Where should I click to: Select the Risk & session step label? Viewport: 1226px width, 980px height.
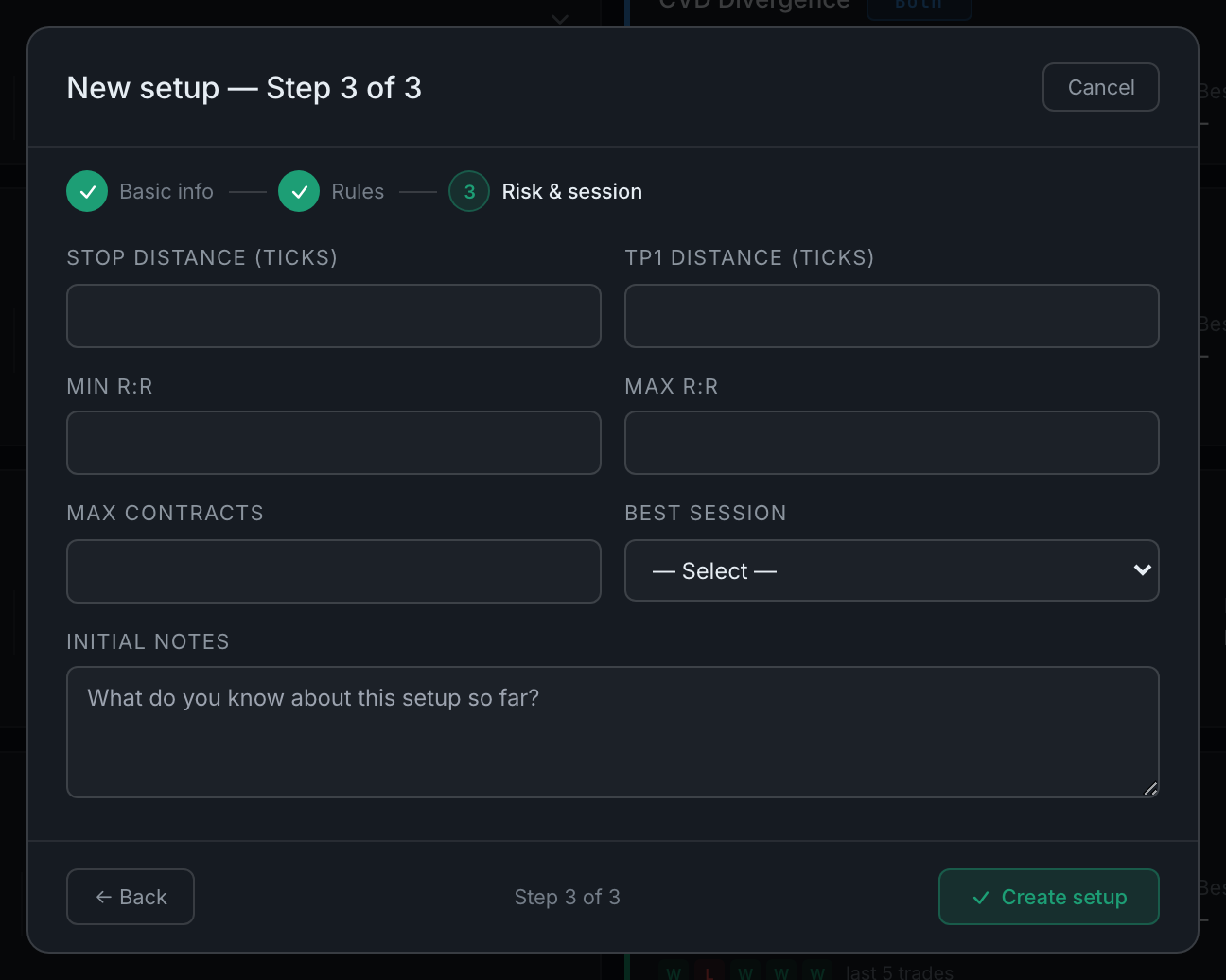pyautogui.click(x=572, y=191)
